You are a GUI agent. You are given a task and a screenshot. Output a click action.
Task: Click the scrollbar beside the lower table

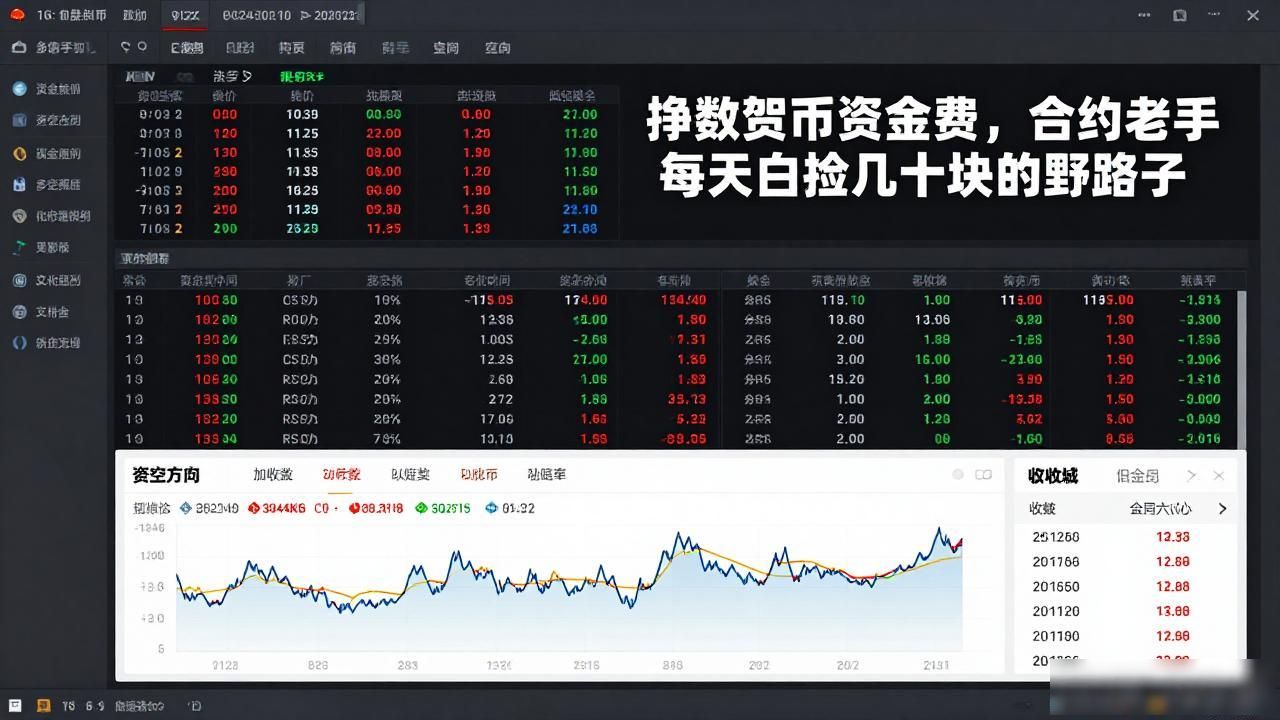(1241, 370)
